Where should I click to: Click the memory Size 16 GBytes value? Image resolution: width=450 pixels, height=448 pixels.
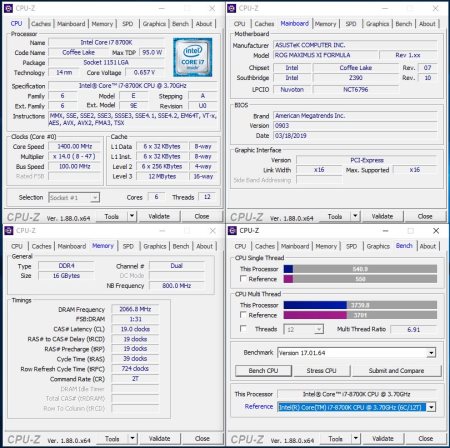pos(66,276)
